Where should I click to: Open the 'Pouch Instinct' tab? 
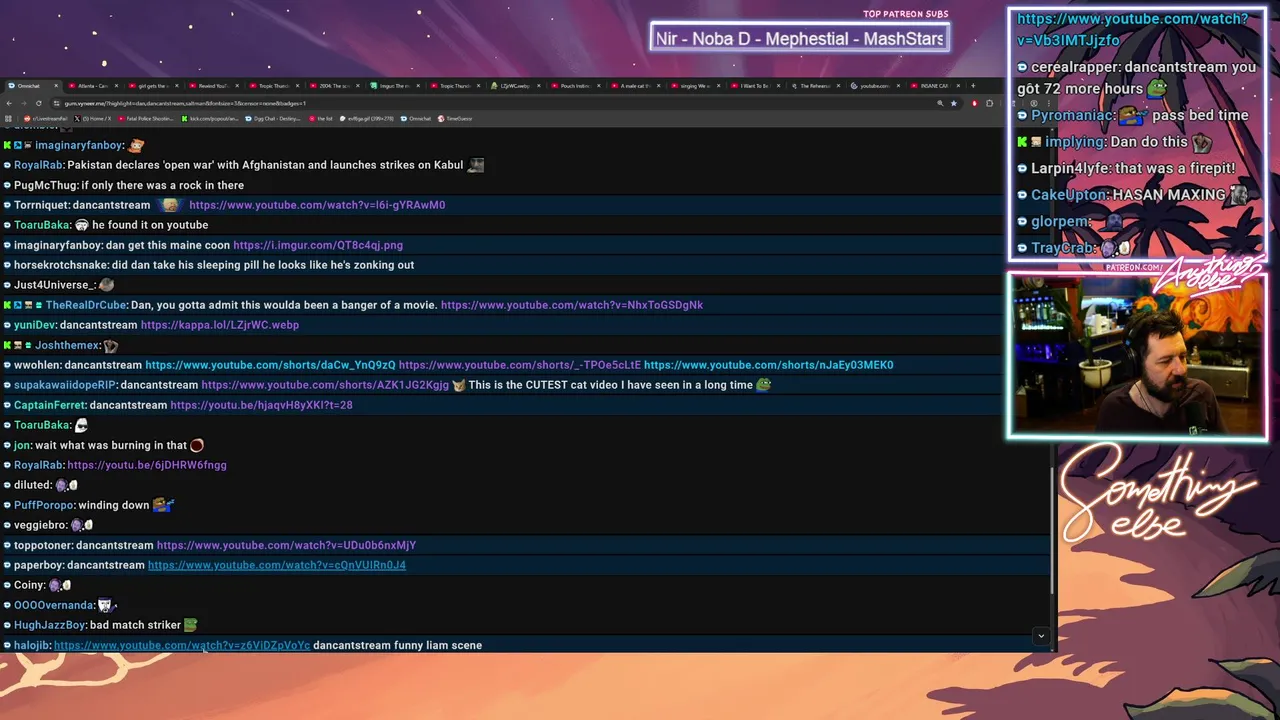[574, 86]
